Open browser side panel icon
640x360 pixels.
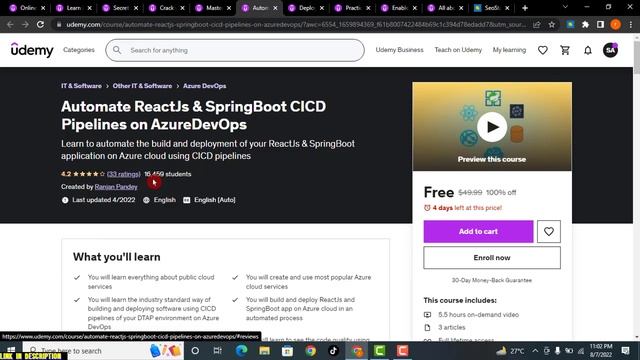pos(600,24)
